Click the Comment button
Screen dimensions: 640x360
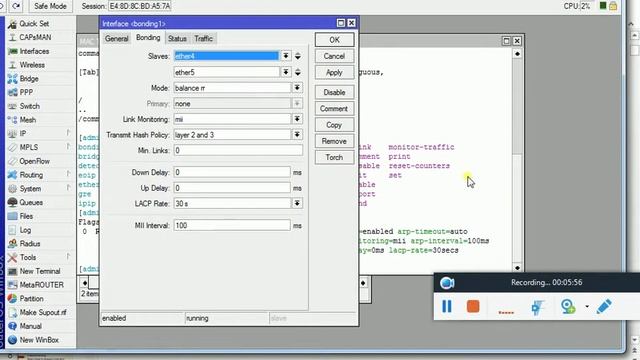[334, 109]
